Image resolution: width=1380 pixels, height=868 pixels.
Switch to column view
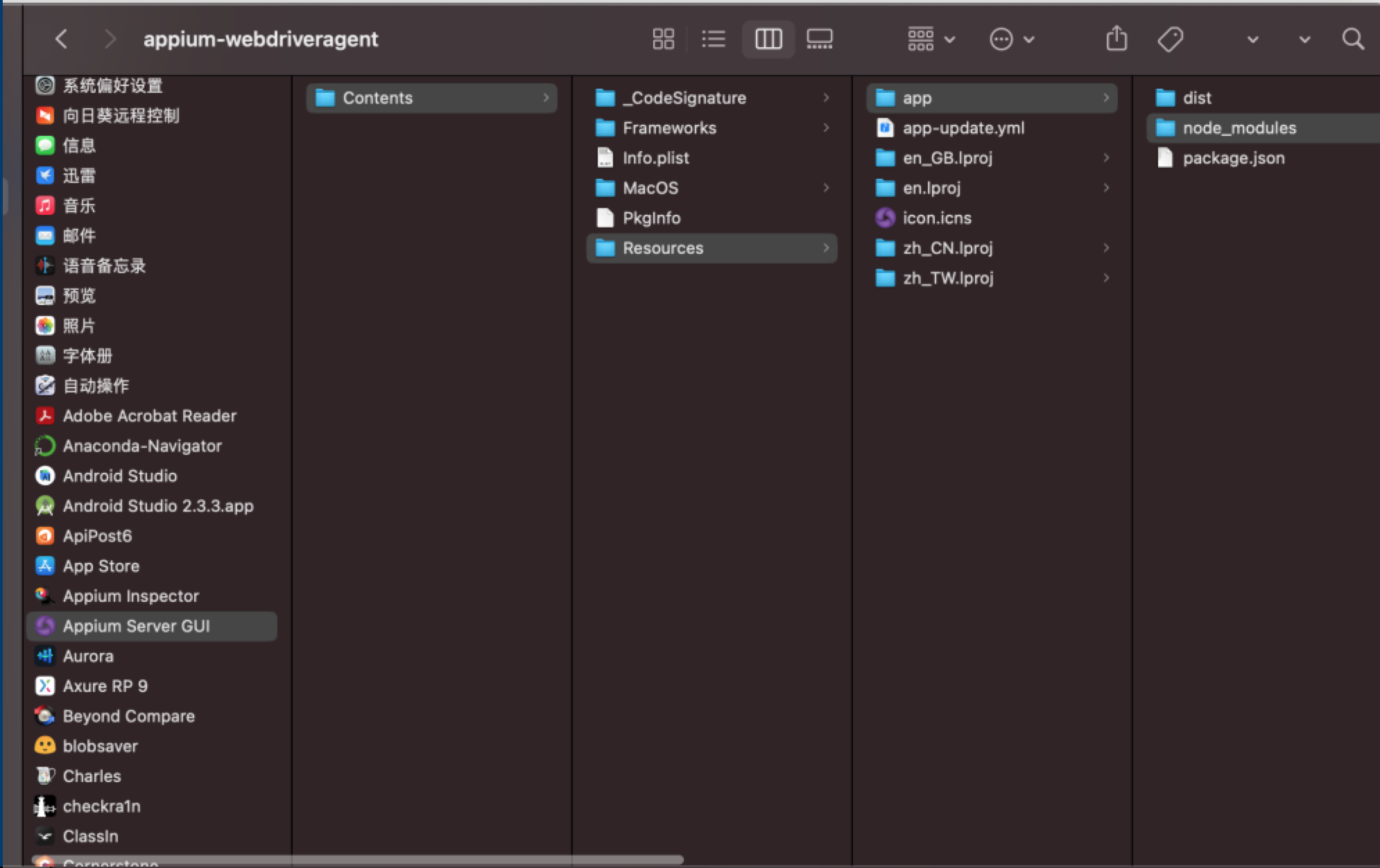(768, 39)
